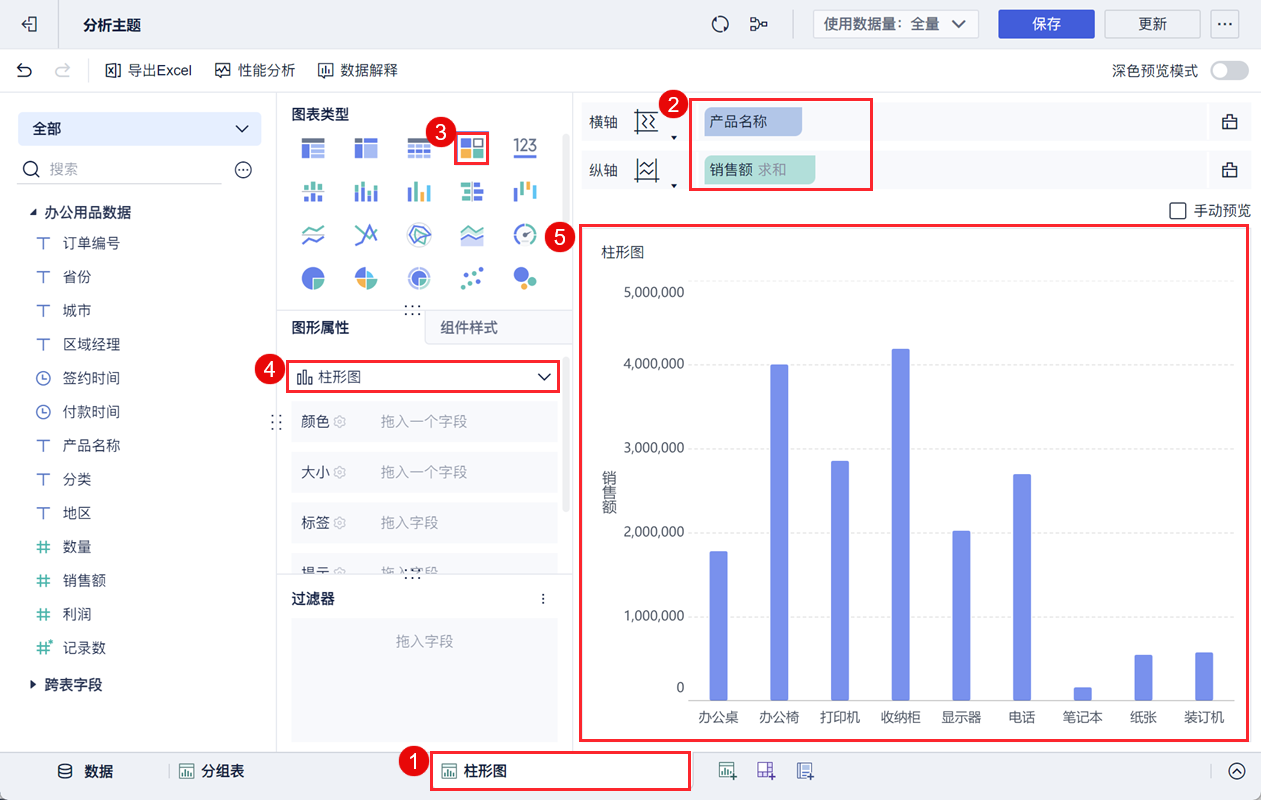The height and width of the screenshot is (800, 1261).
Task: Select the rose chart icon
Action: [x=366, y=278]
